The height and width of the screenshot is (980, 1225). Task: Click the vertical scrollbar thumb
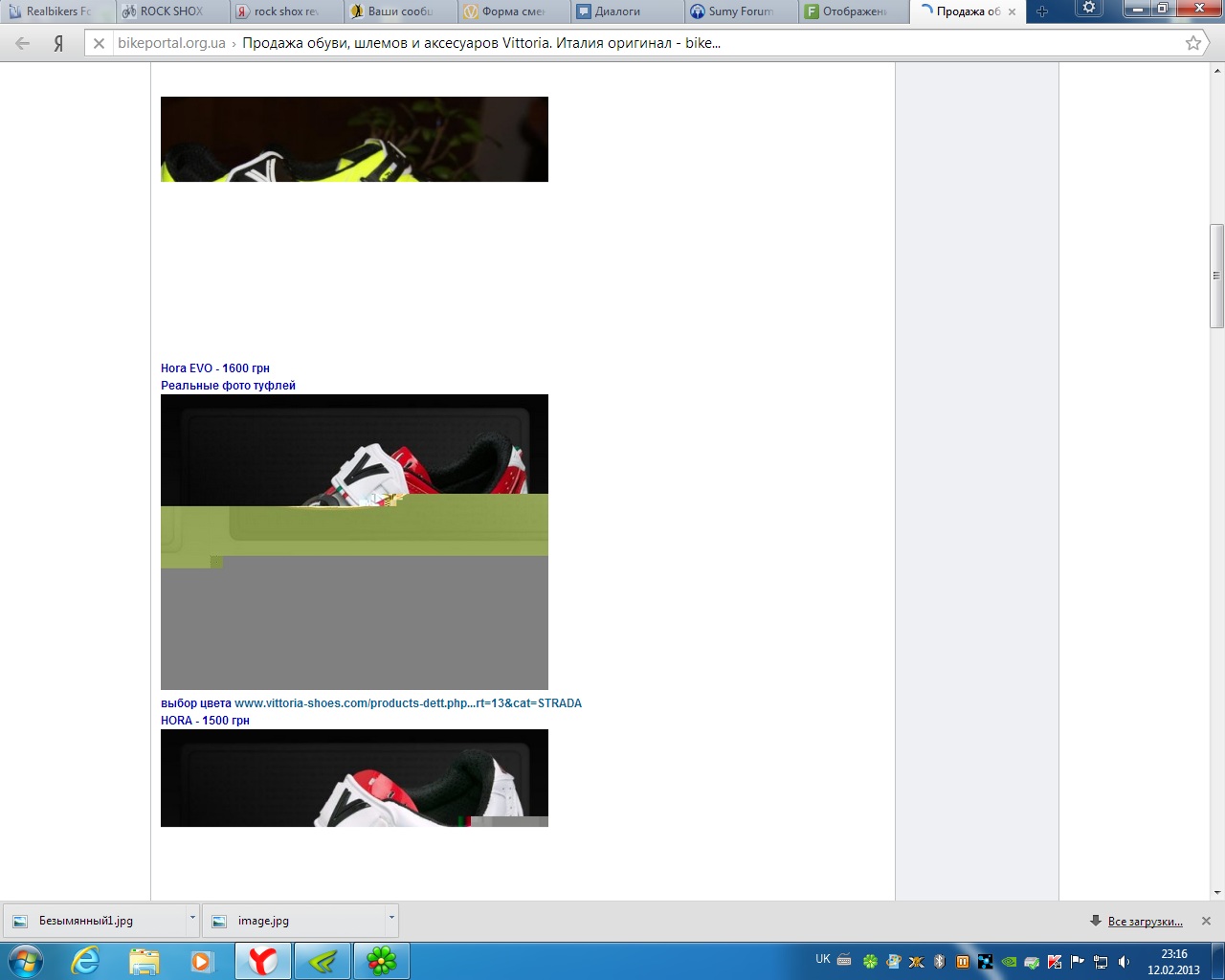tap(1216, 276)
